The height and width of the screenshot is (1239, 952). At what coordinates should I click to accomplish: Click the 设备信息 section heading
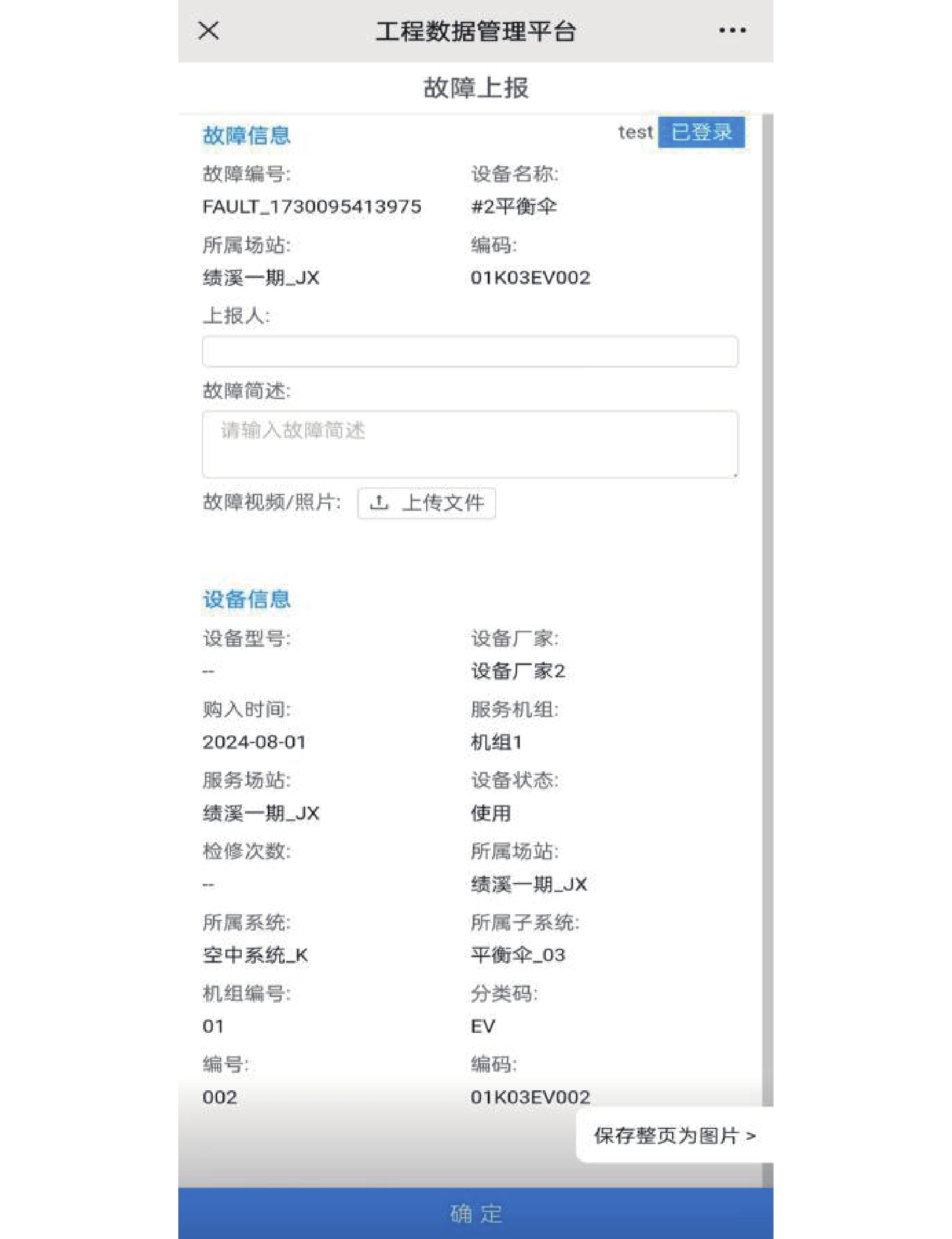tap(247, 599)
